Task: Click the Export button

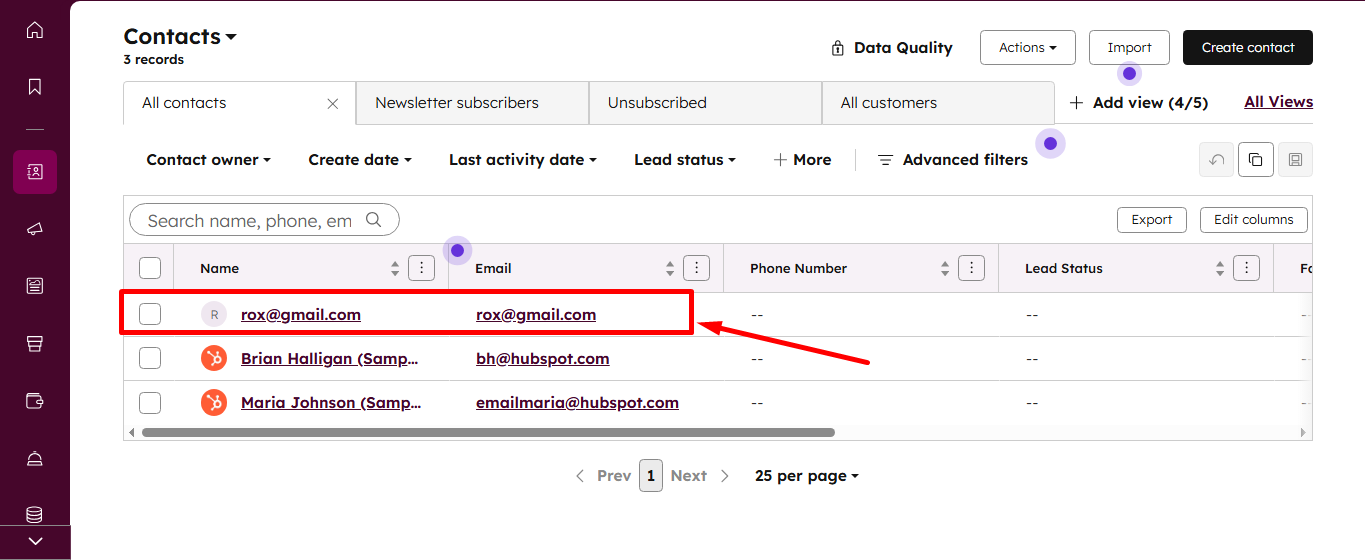Action: [1152, 220]
